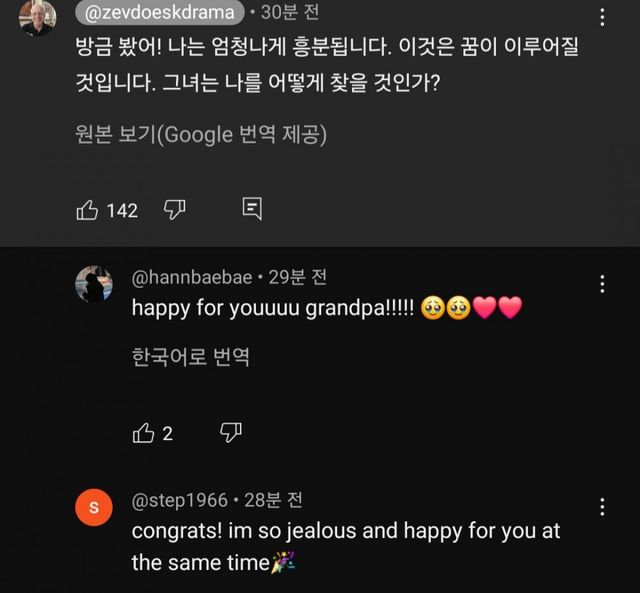Dislike the @zevdoeskdrama comment
This screenshot has height=593, width=640.
coord(175,210)
